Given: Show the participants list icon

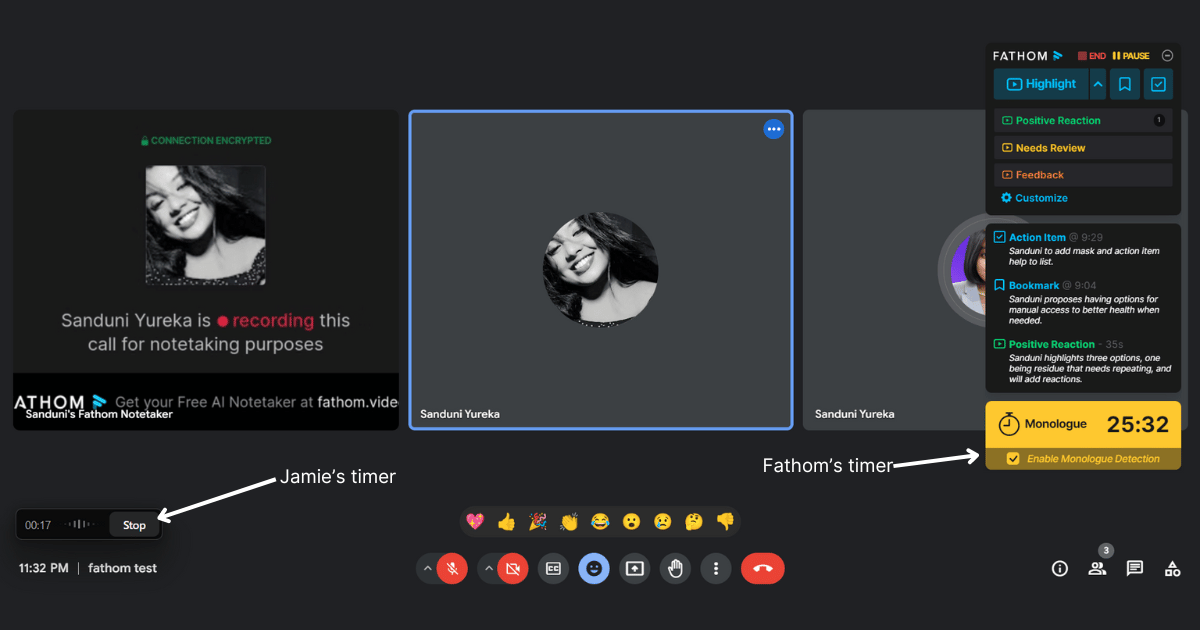Looking at the screenshot, I should tap(1097, 568).
